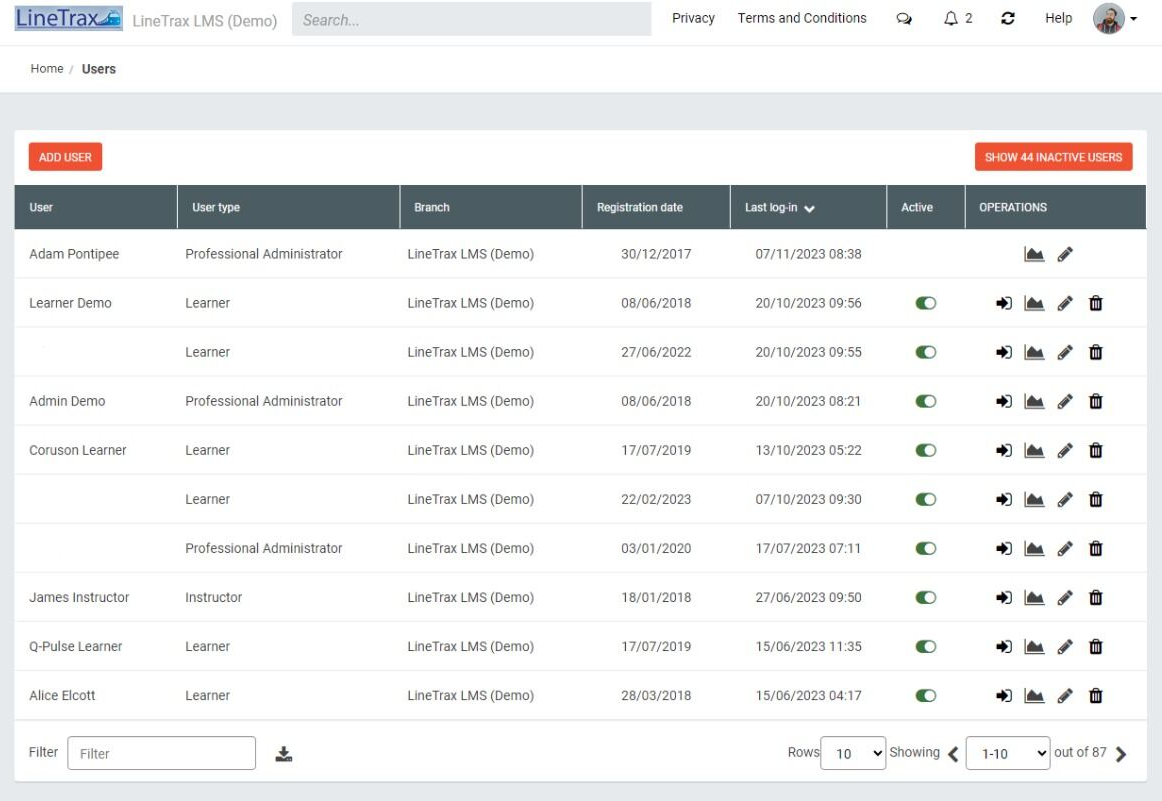Screen dimensions: 1162x801
Task: Open Terms and Conditions
Action: tap(802, 18)
